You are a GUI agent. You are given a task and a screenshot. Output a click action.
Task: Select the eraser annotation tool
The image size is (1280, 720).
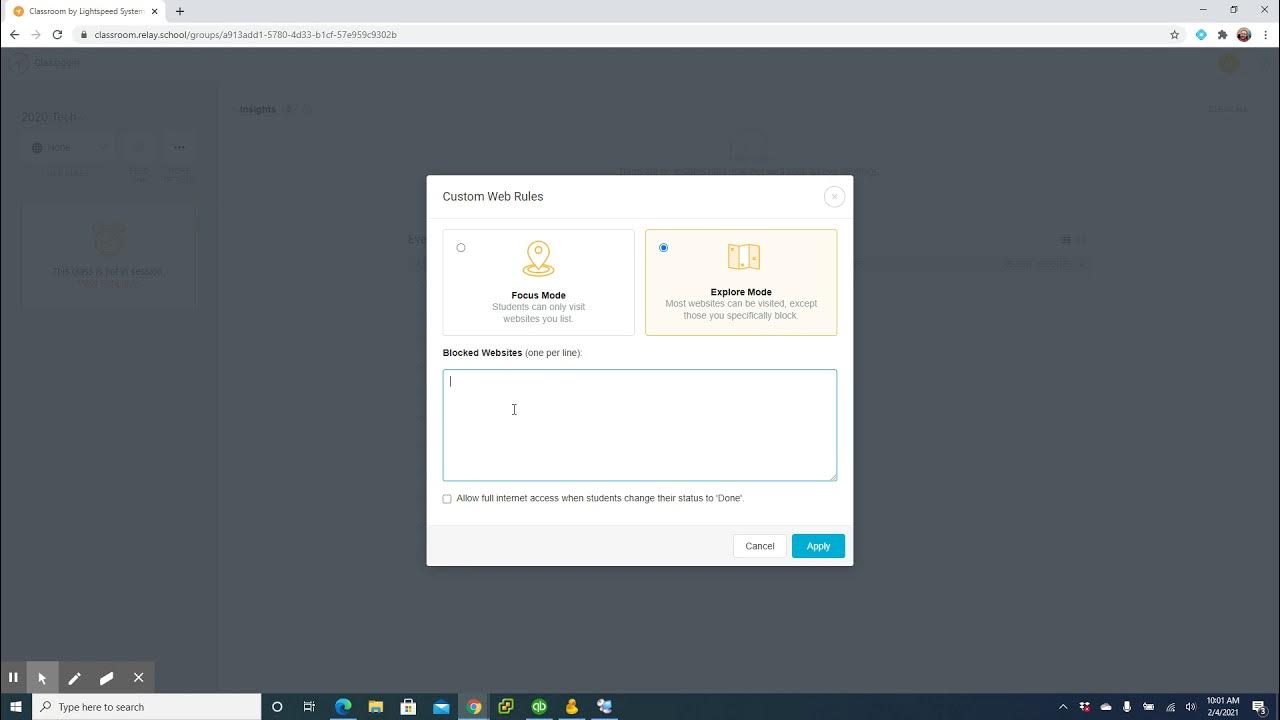click(106, 677)
